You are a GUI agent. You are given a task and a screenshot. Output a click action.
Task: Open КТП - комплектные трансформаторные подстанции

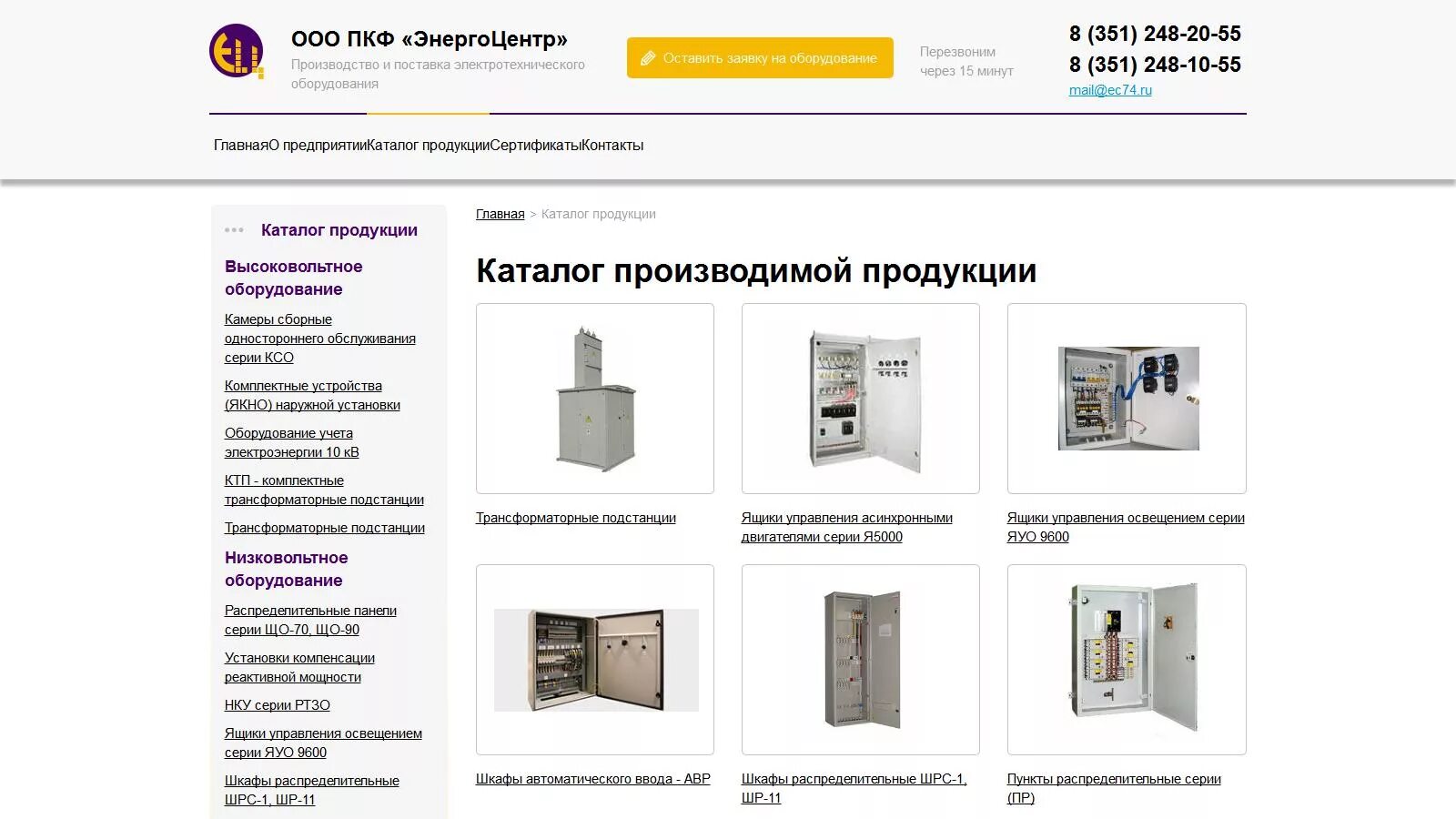[324, 490]
